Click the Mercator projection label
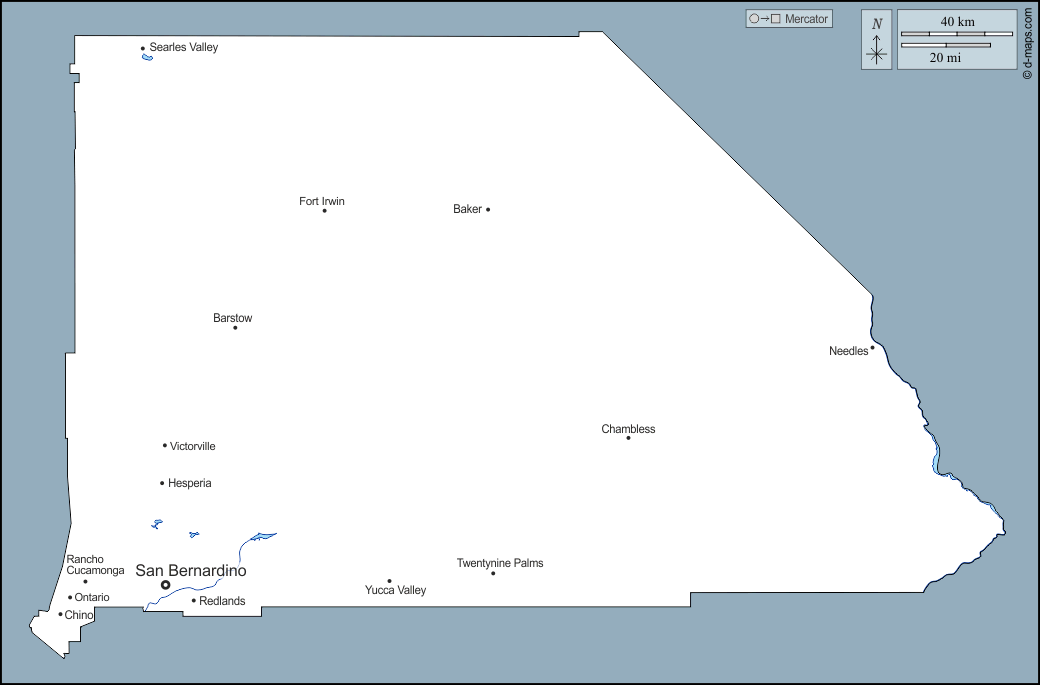 806,19
